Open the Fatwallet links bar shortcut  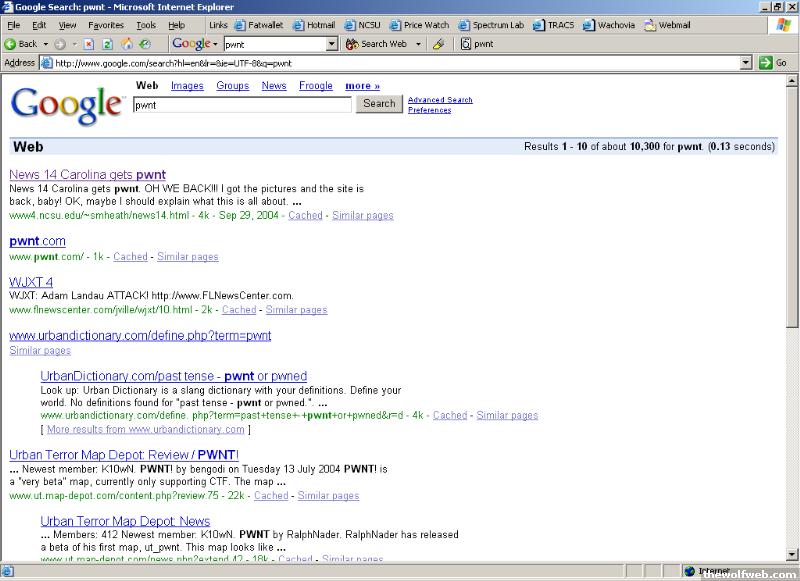(x=258, y=25)
